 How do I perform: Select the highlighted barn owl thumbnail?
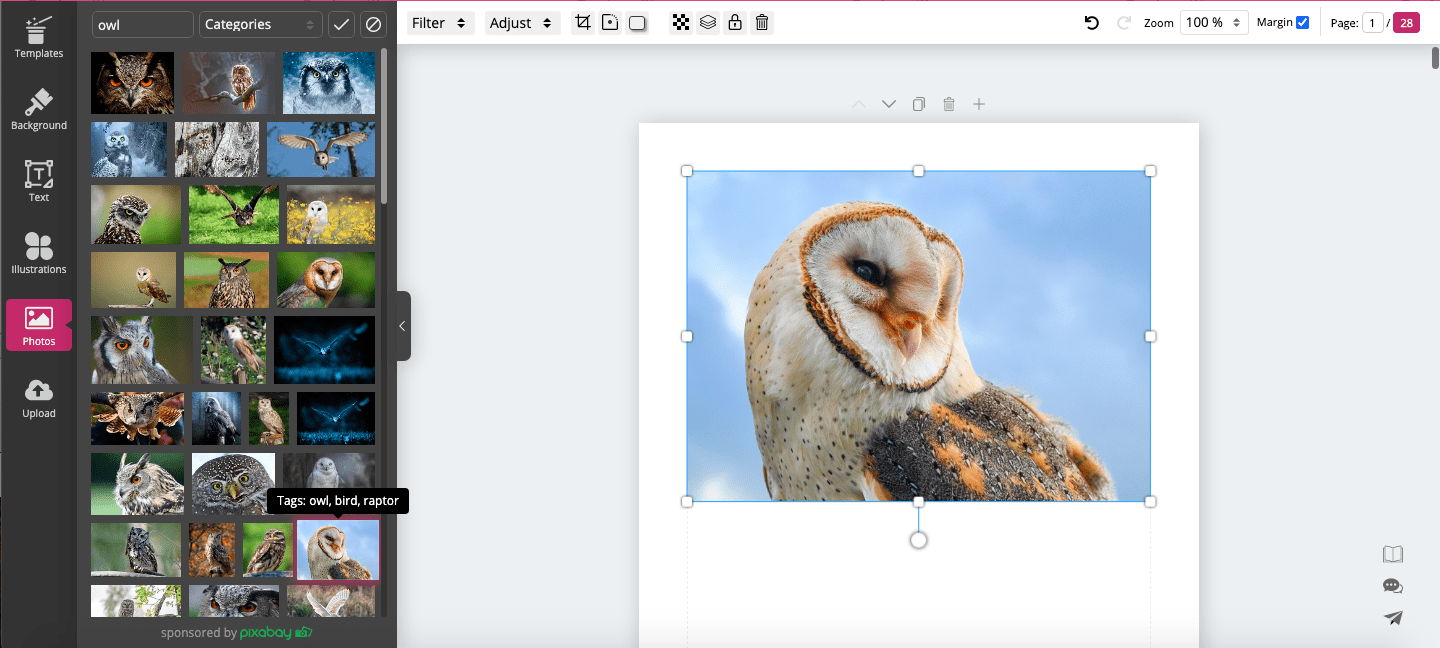(338, 550)
